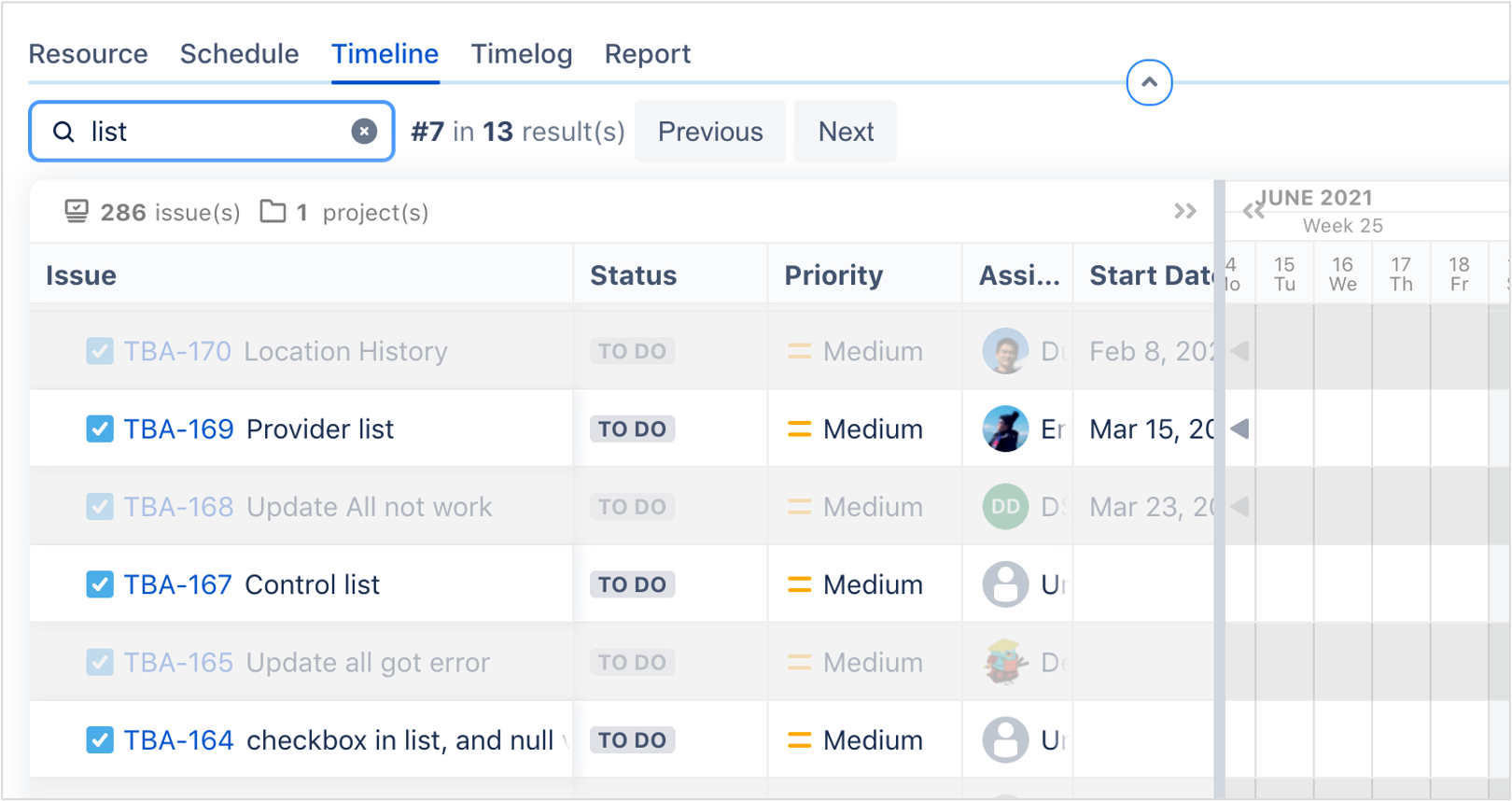The height and width of the screenshot is (801, 1512).
Task: Expand the issue table columns with double chevron
Action: [x=1185, y=212]
